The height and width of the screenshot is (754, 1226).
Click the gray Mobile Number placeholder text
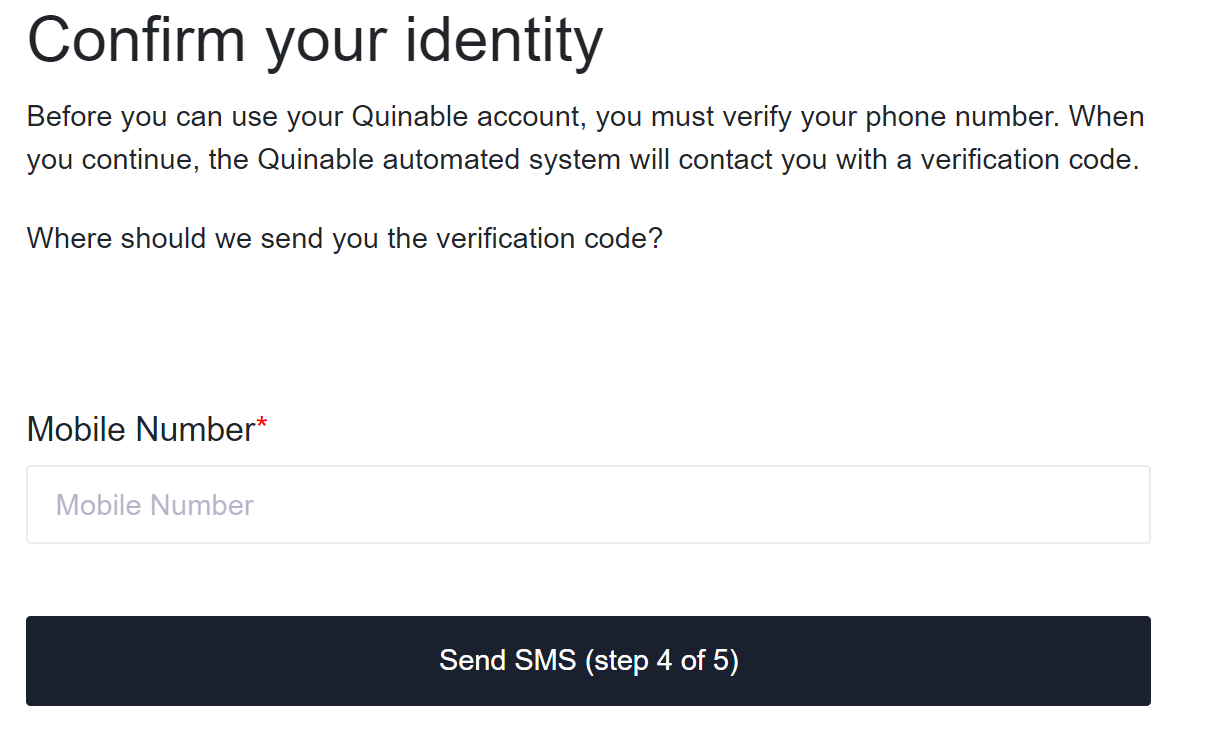(x=155, y=505)
